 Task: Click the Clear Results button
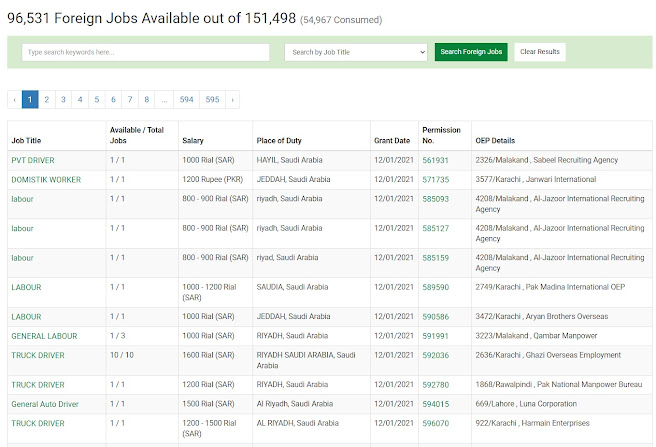coord(540,52)
